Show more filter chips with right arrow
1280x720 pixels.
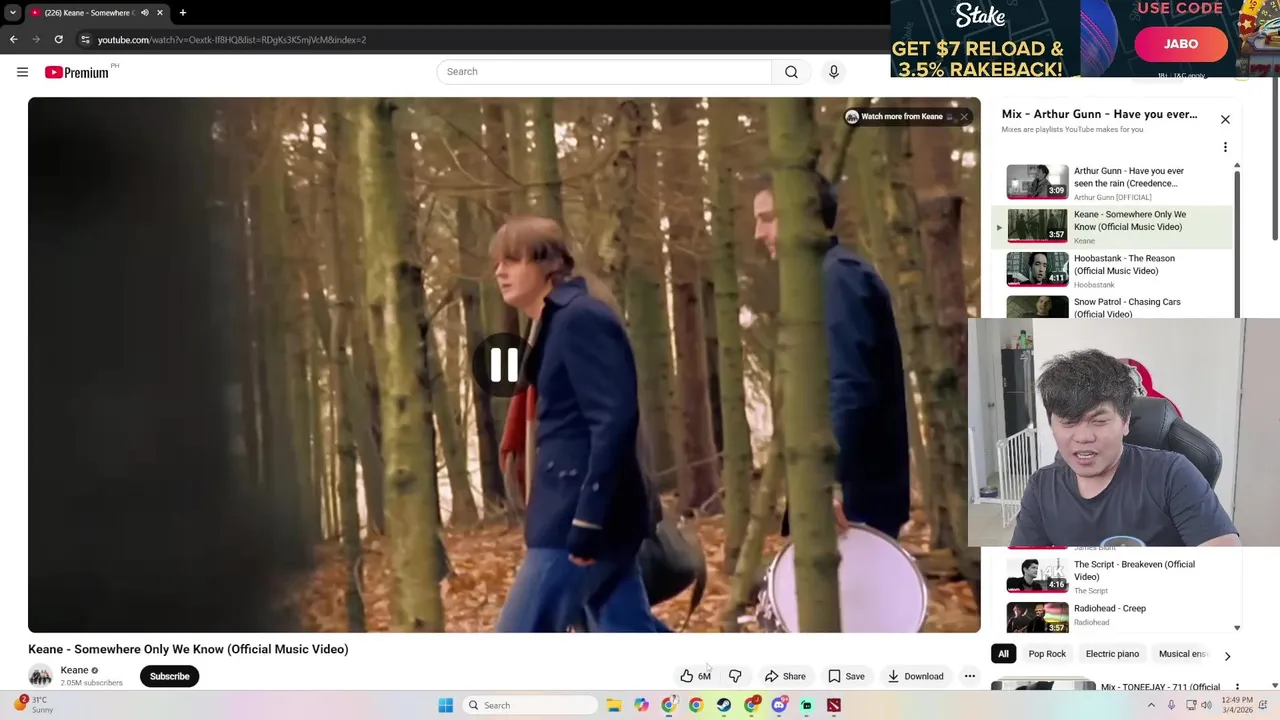pos(1227,656)
